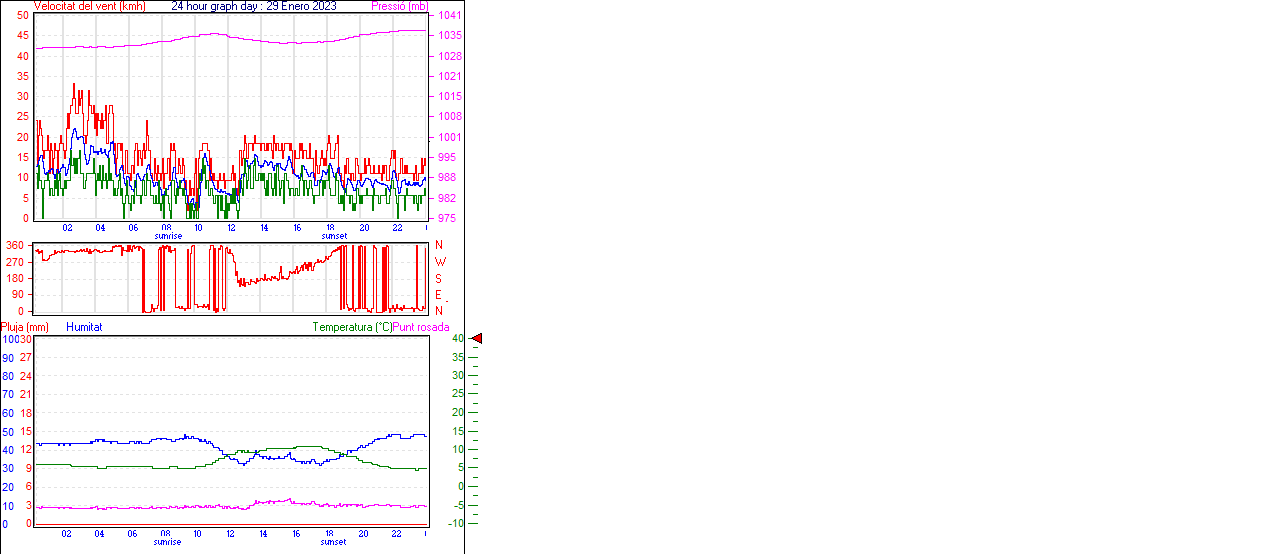The width and height of the screenshot is (1280, 554).
Task: Click the 'sunset' label under wind graph
Action: 334,236
